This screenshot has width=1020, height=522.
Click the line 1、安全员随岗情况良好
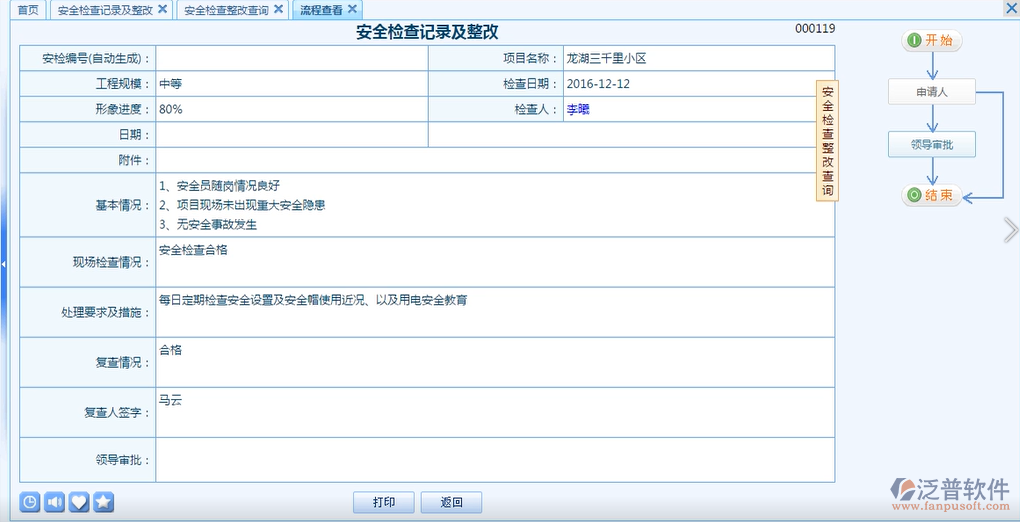[219, 186]
